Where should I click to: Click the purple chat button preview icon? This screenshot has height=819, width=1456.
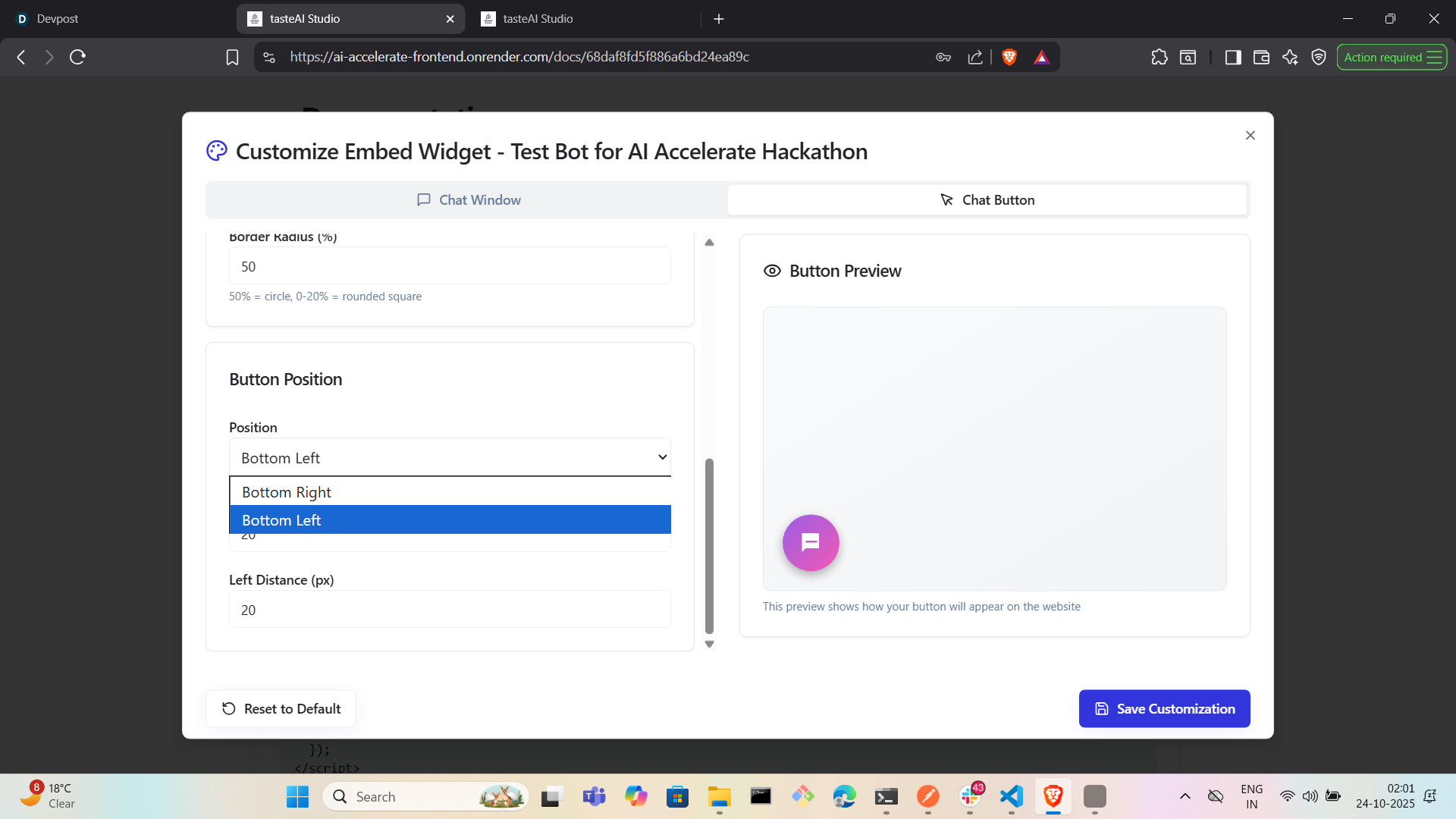click(x=811, y=543)
